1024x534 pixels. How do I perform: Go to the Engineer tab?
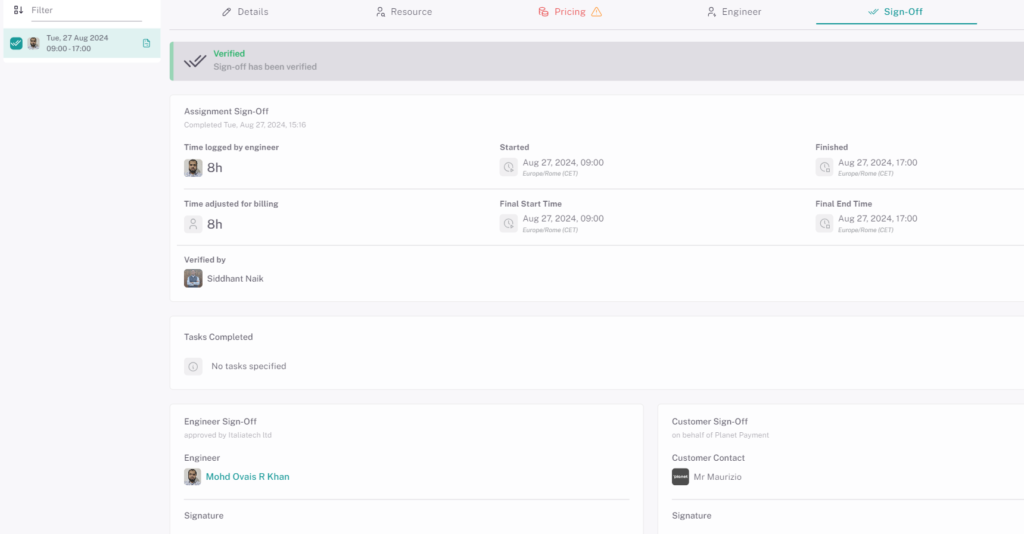[733, 12]
